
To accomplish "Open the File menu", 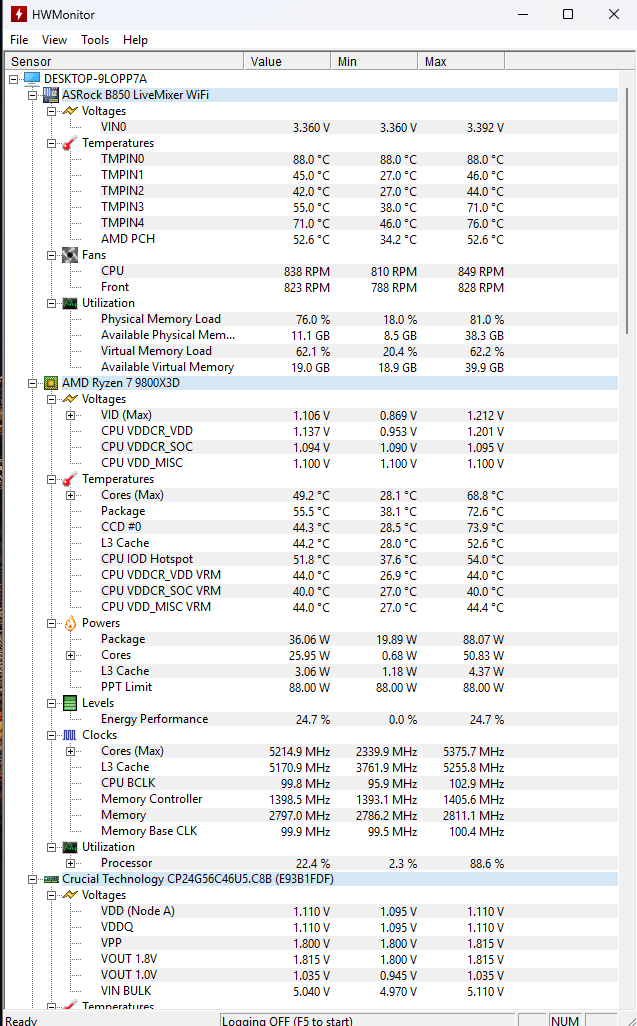I will 19,40.
